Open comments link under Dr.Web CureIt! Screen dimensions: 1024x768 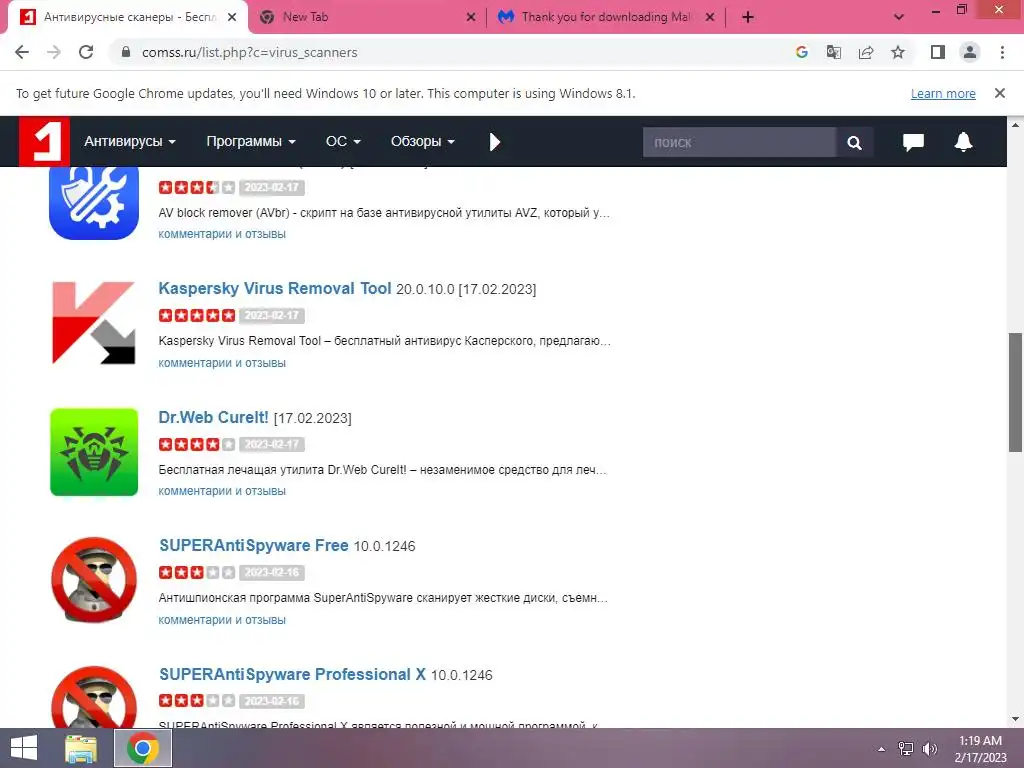(x=222, y=491)
